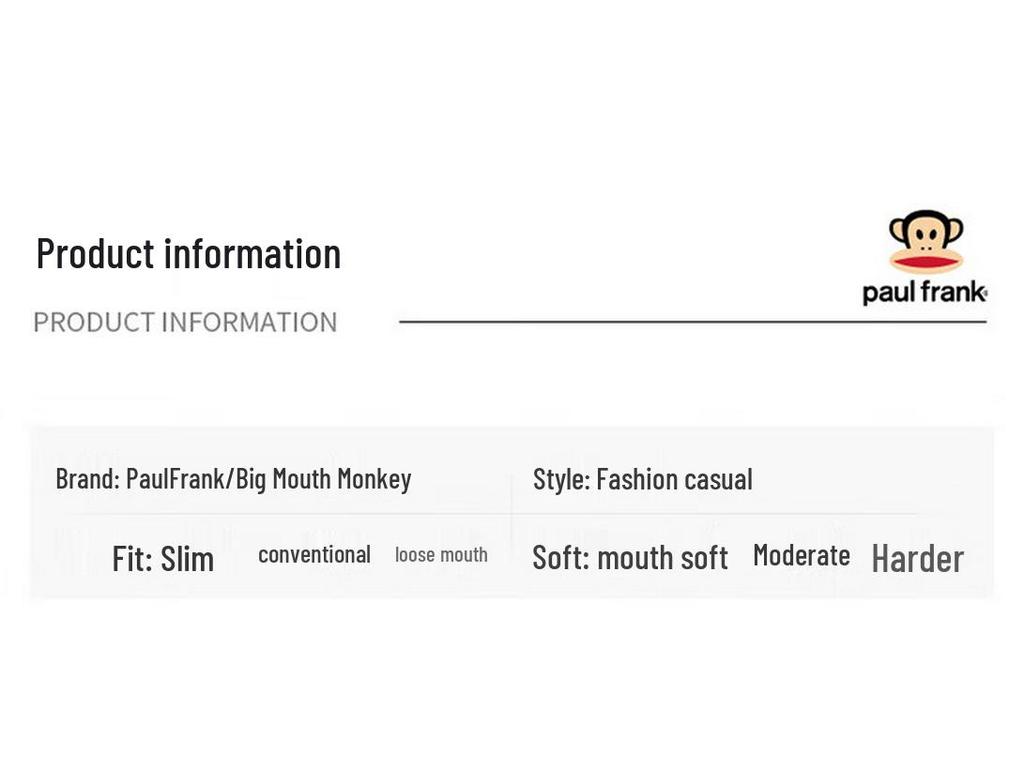Select the "conventional" fit option

[314, 555]
